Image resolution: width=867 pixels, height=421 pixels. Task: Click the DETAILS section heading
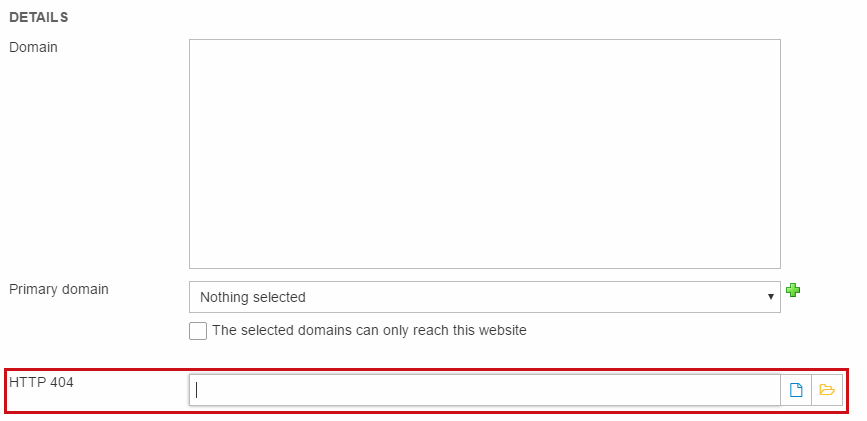(39, 18)
